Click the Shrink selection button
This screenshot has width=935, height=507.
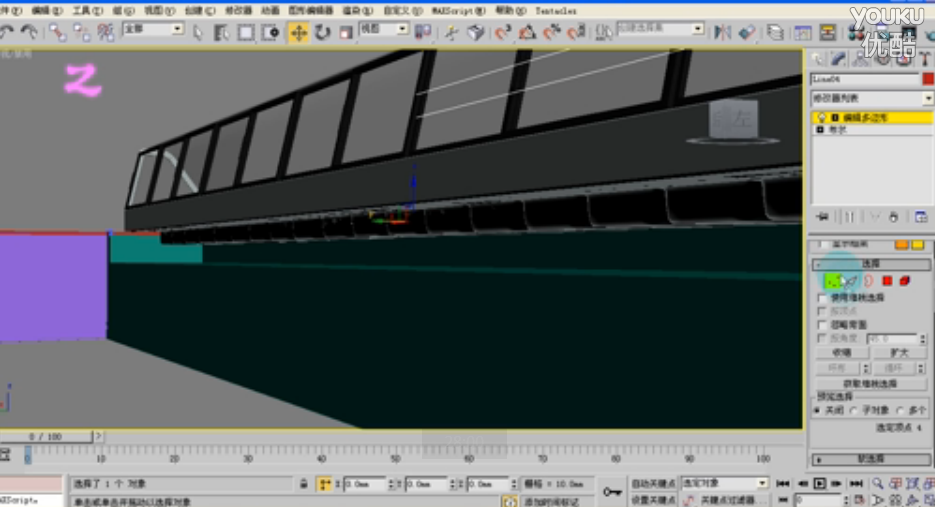tap(842, 353)
